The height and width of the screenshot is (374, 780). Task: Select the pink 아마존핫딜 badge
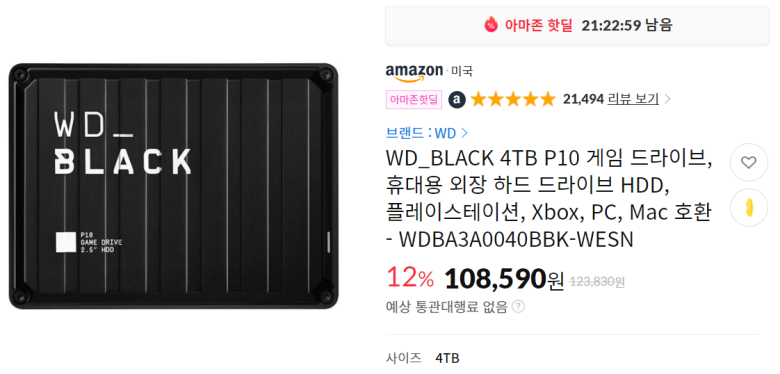(414, 99)
